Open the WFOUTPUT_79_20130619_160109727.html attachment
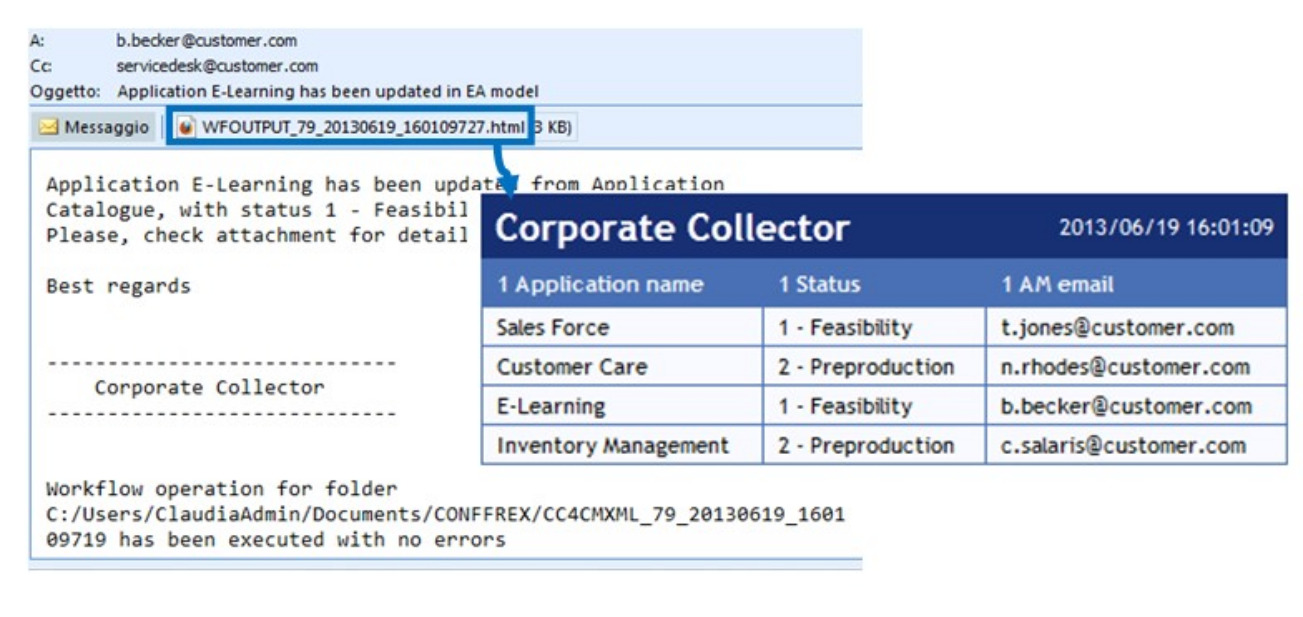1303x617 pixels. [363, 128]
